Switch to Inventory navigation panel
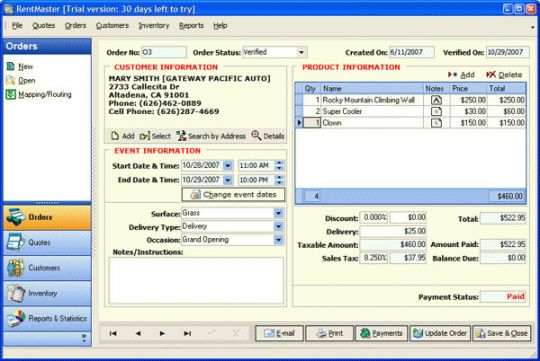 coord(47,293)
